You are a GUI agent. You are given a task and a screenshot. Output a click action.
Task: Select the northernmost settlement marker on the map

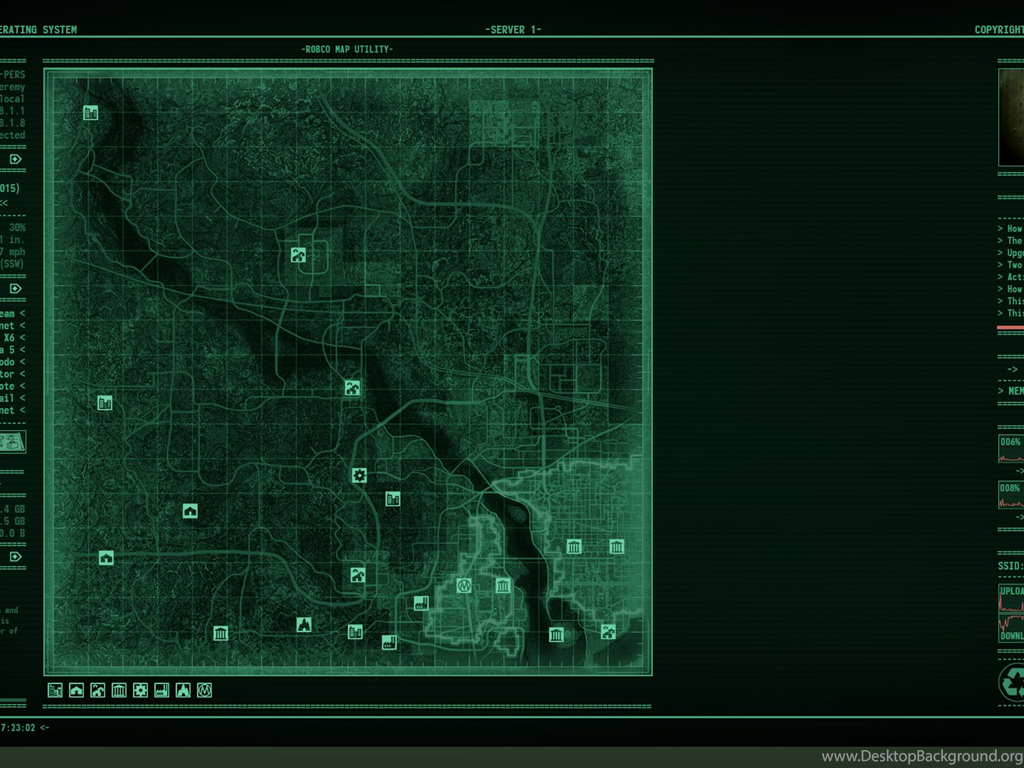tap(298, 254)
